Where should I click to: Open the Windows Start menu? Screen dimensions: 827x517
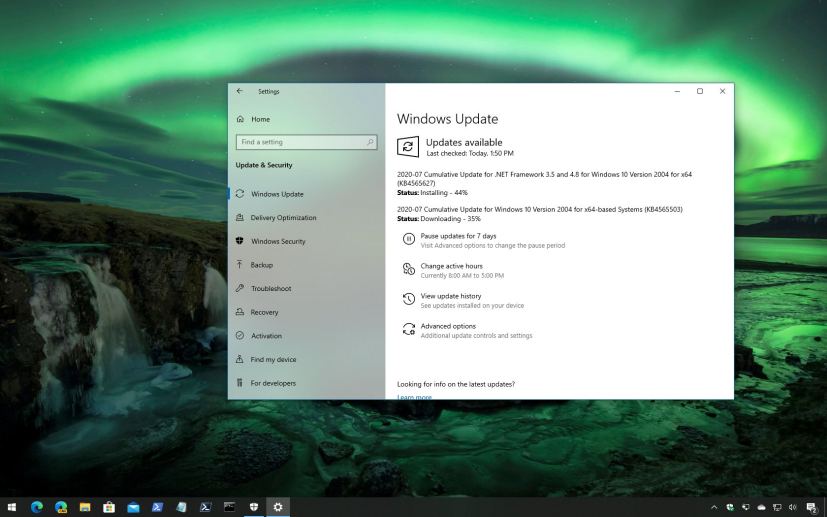pyautogui.click(x=11, y=507)
